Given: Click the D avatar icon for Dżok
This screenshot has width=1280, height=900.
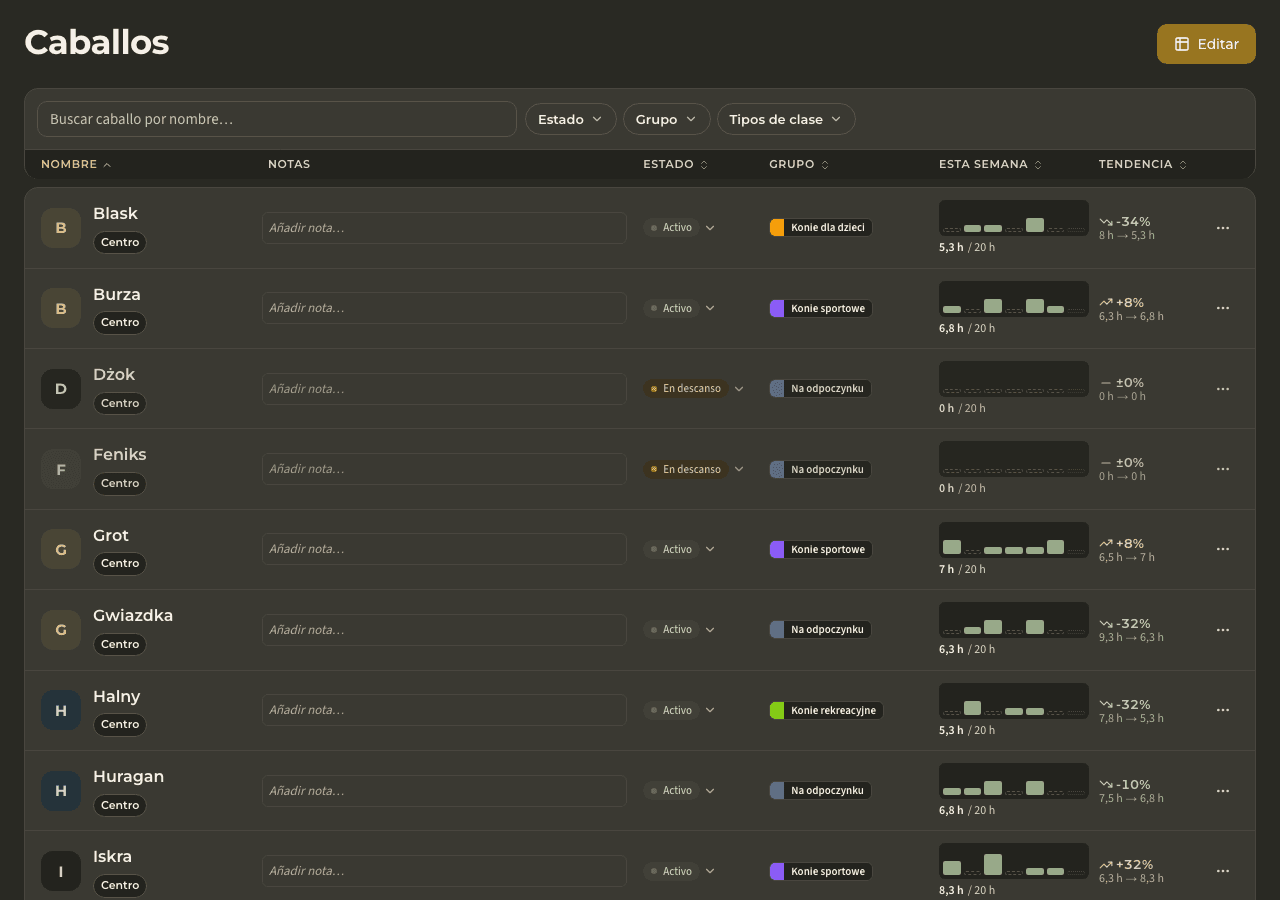Looking at the screenshot, I should [61, 389].
